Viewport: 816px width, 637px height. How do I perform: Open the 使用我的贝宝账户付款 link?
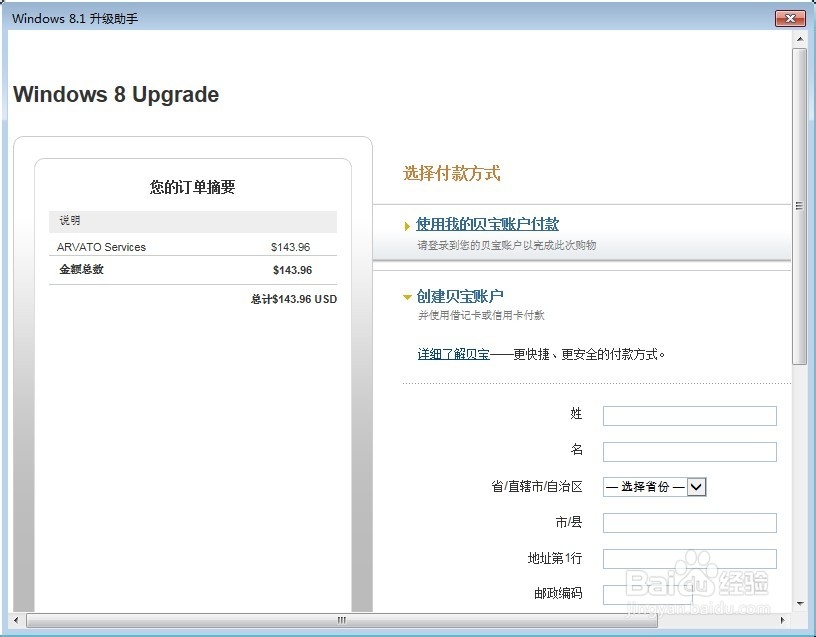[487, 224]
